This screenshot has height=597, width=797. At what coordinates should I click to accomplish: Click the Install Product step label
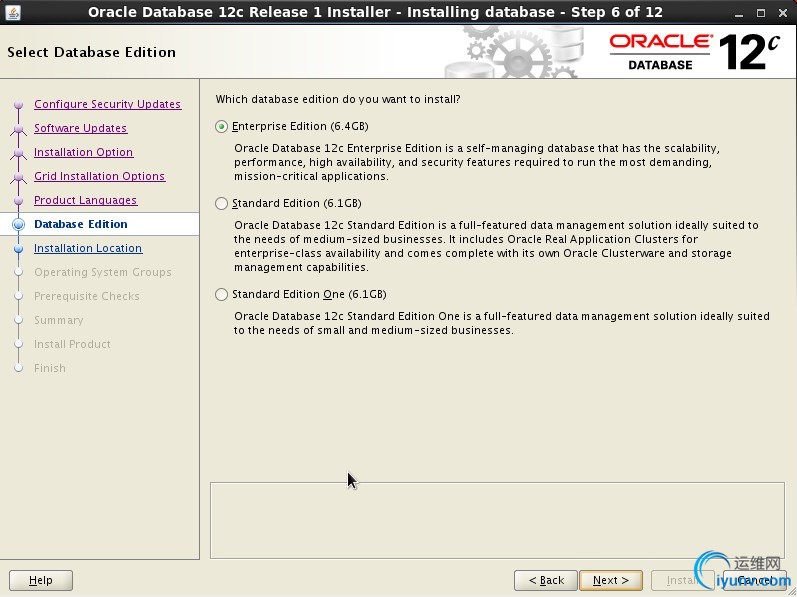click(72, 344)
